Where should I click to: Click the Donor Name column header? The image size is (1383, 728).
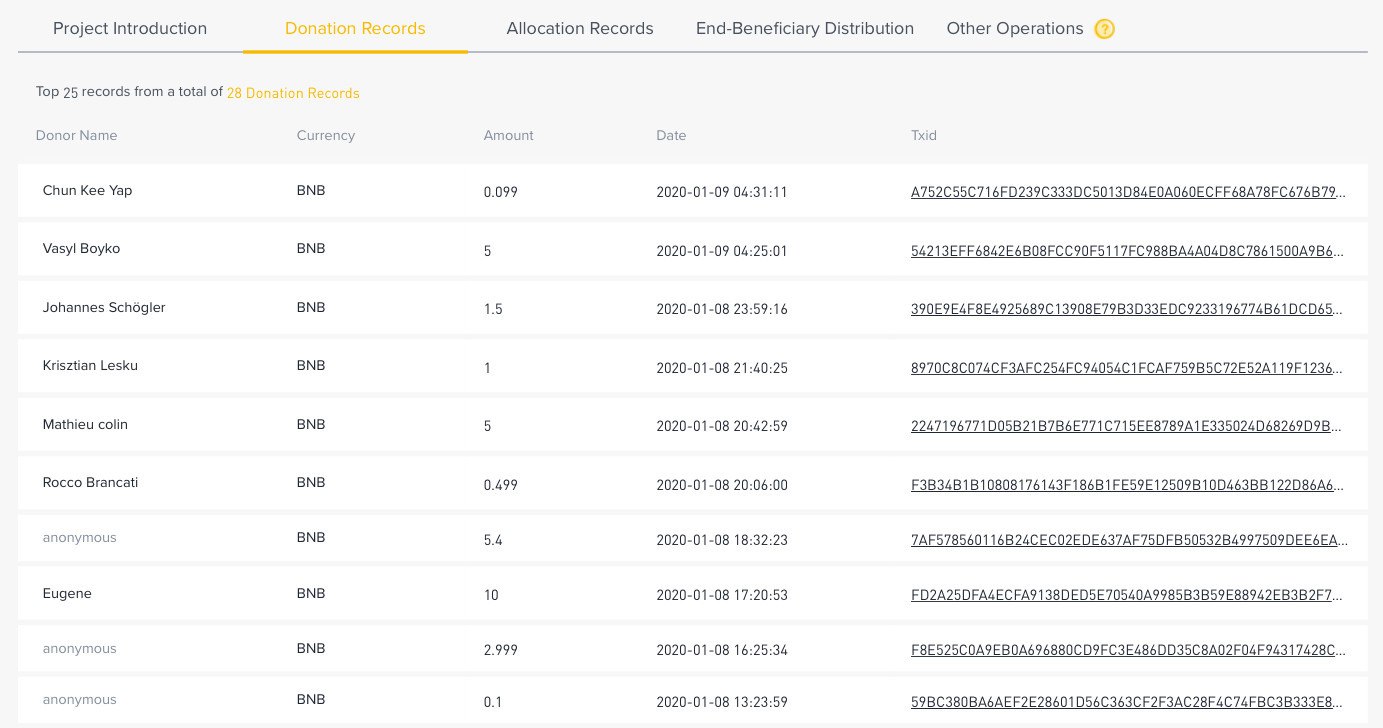76,135
